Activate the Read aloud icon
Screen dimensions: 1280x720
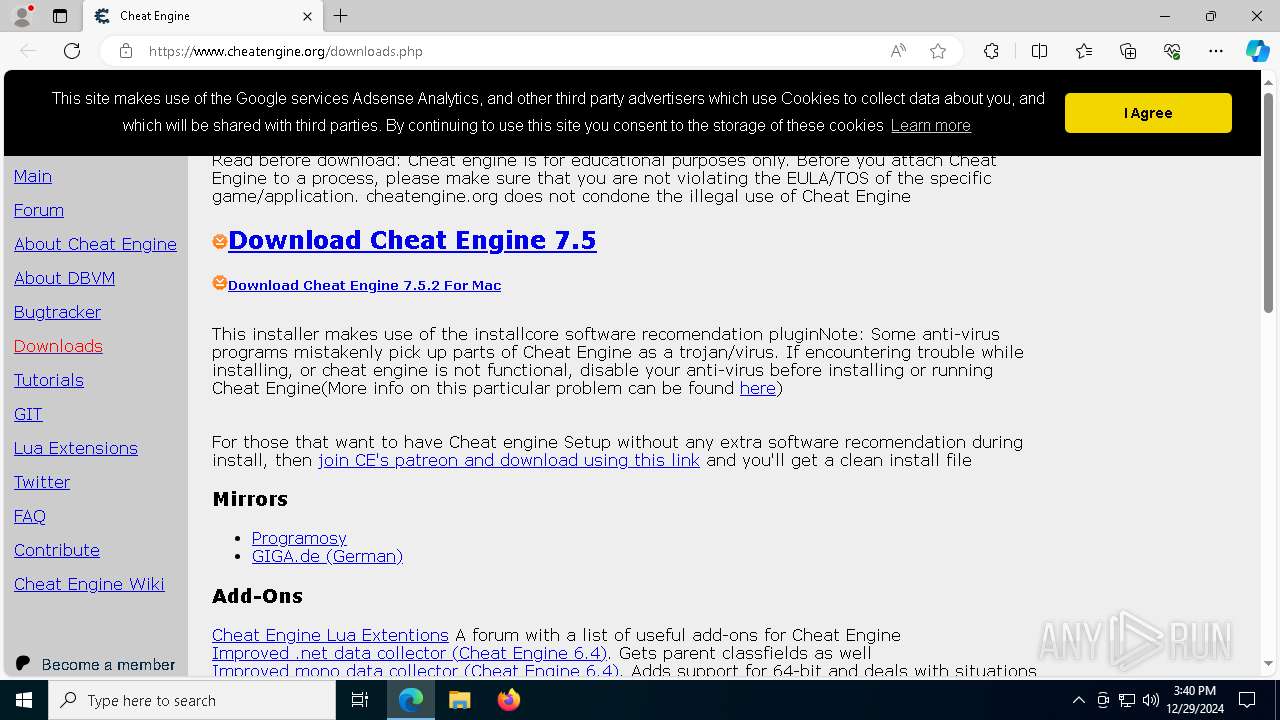[x=898, y=51]
